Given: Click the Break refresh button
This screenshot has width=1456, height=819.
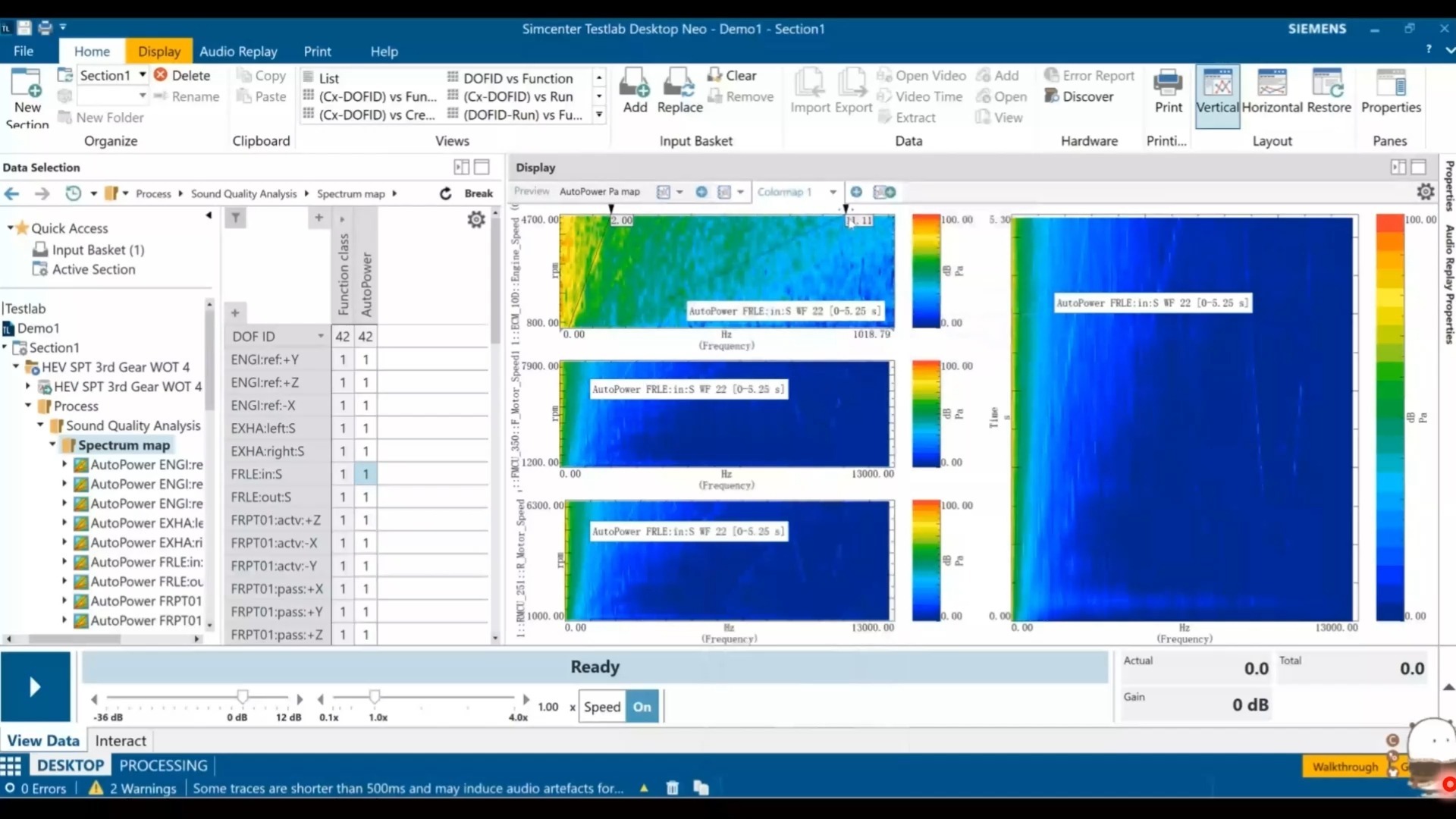Looking at the screenshot, I should (446, 193).
